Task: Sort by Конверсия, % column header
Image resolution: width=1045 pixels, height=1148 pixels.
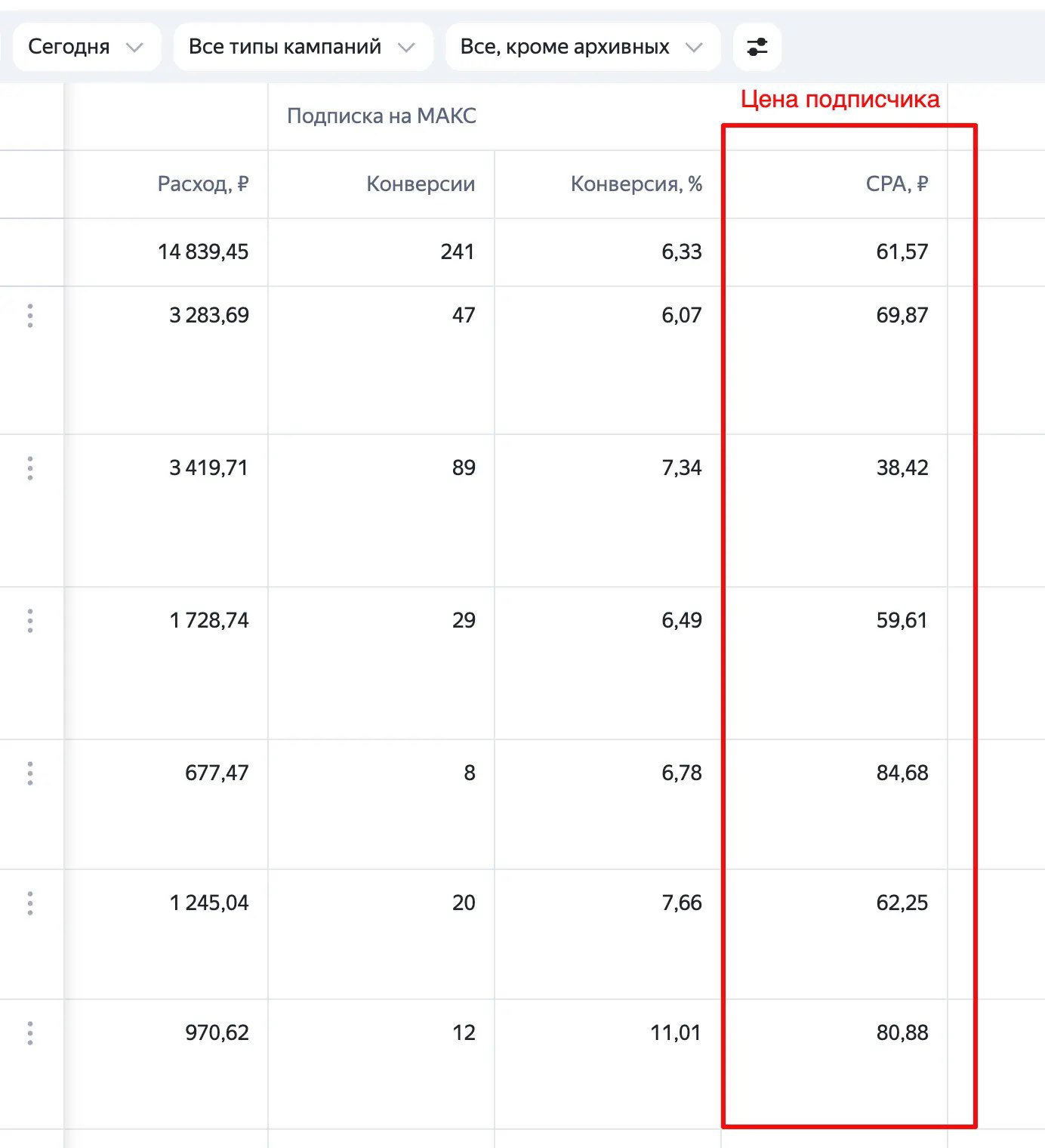Action: 637,184
